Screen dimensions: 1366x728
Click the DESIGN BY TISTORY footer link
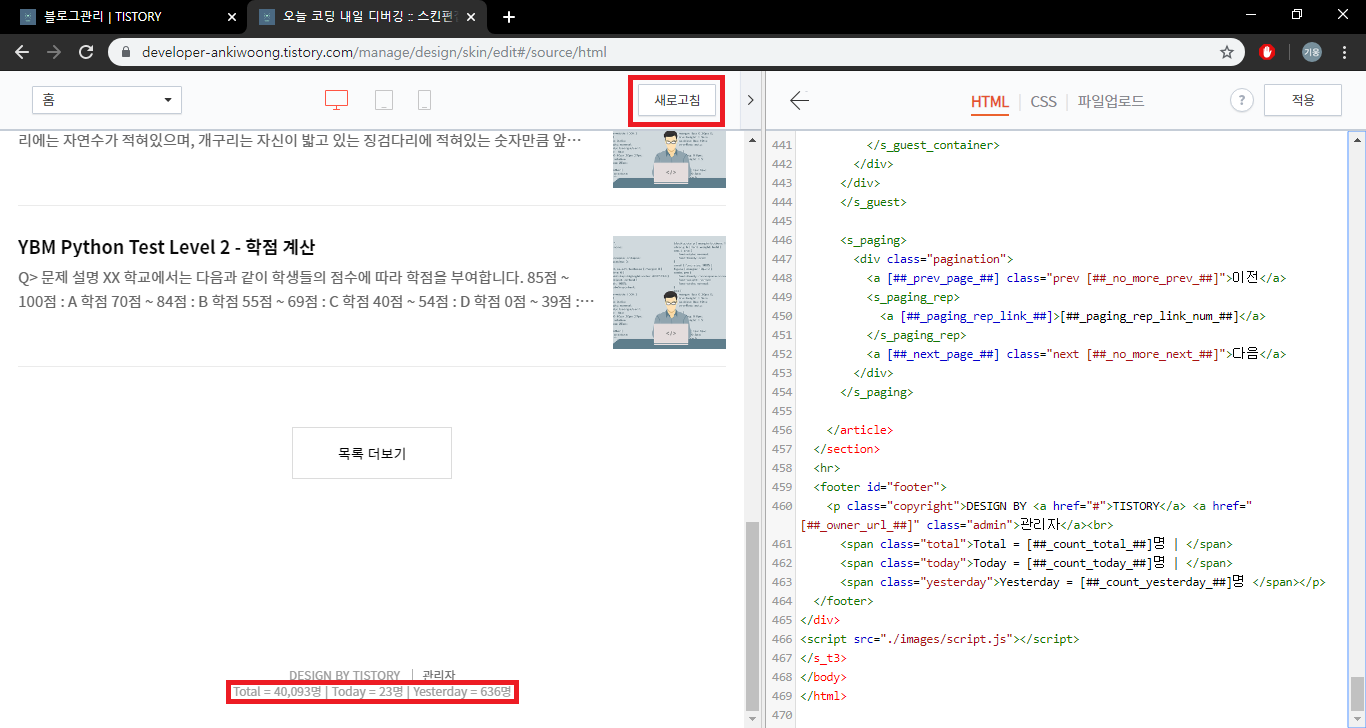pos(344,675)
